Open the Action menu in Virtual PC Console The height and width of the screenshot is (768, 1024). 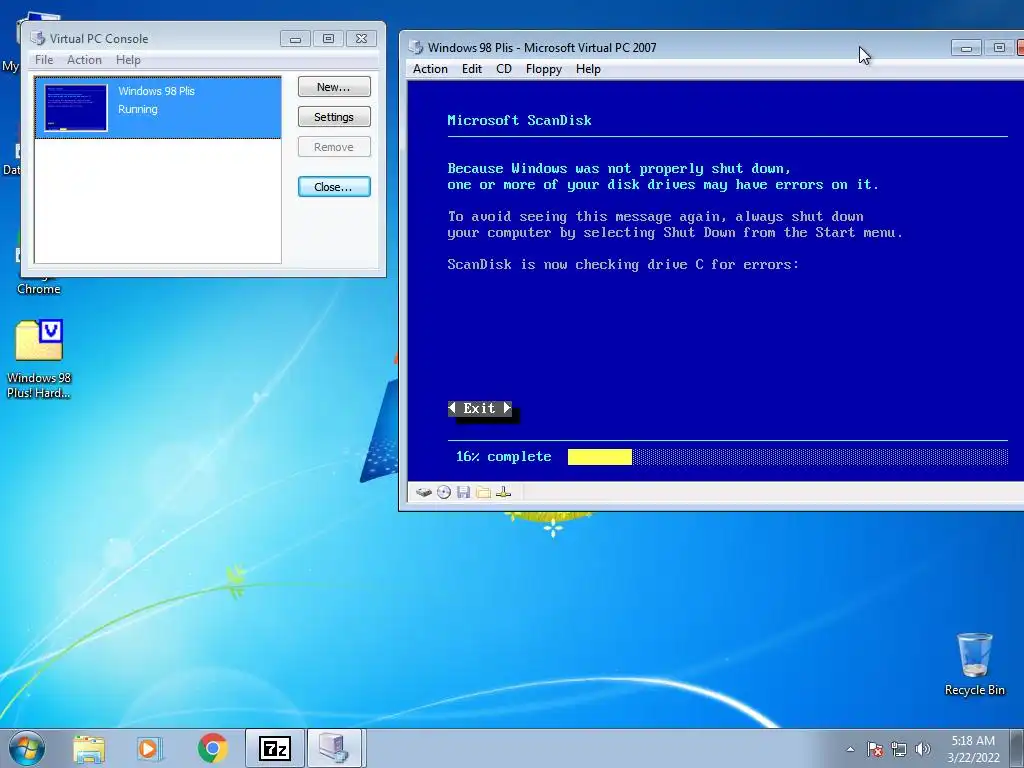[84, 59]
